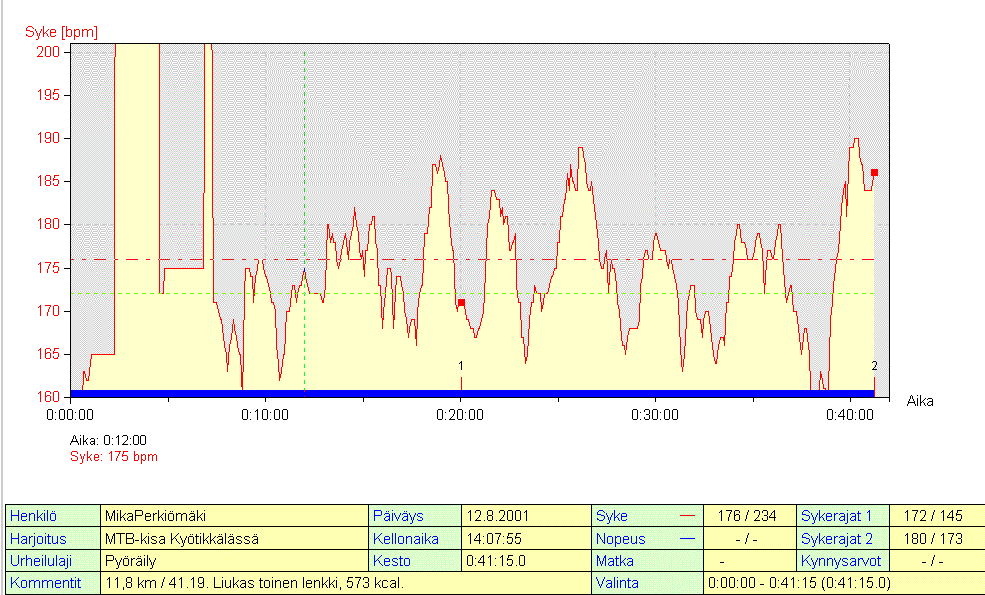This screenshot has width=985, height=595.
Task: Click the comment text starting with 11,8 km
Action: click(x=255, y=583)
